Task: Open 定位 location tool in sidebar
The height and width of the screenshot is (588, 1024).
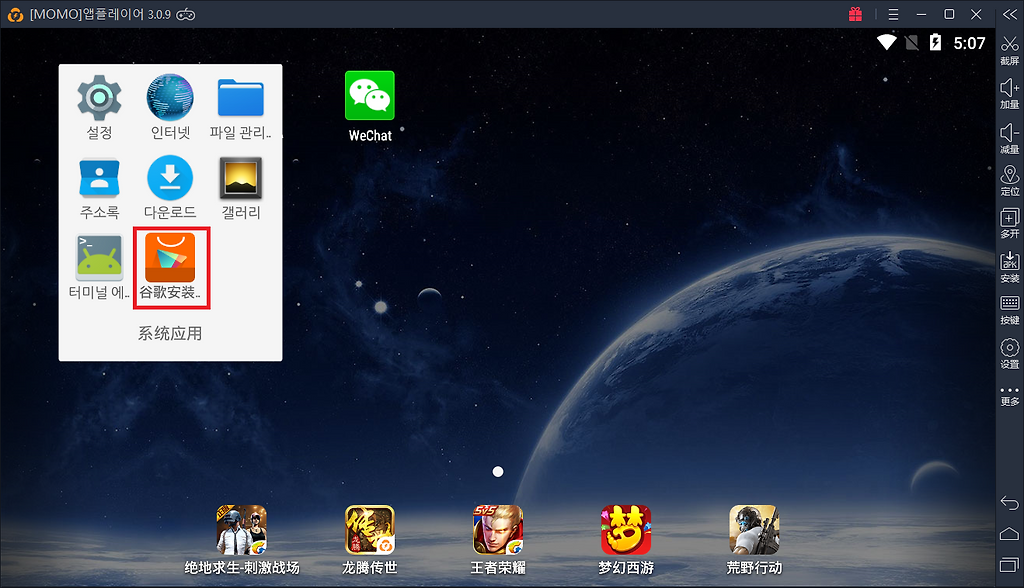Action: [x=1010, y=179]
